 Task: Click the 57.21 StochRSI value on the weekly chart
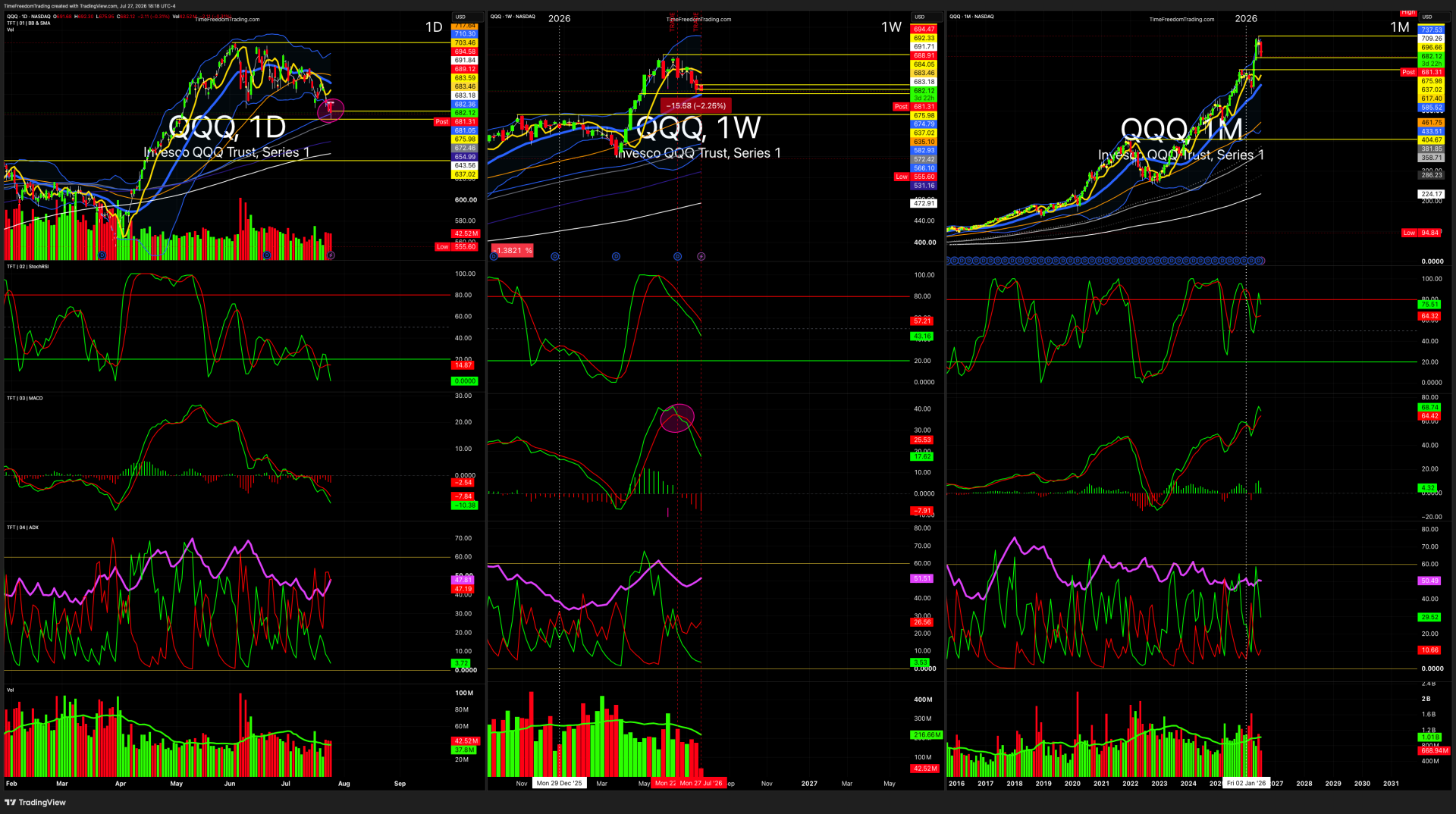tap(922, 321)
